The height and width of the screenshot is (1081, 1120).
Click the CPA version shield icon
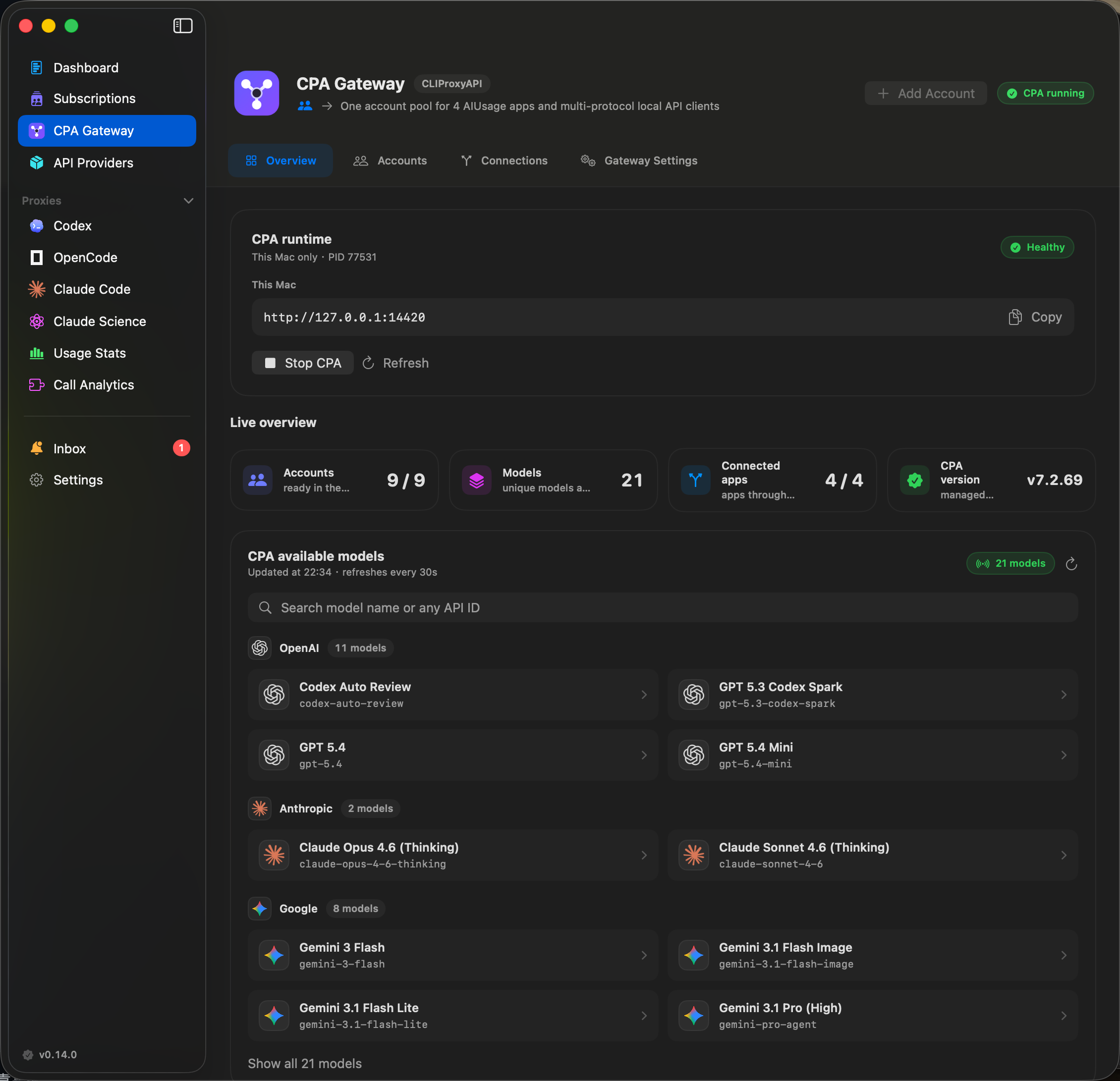(914, 480)
